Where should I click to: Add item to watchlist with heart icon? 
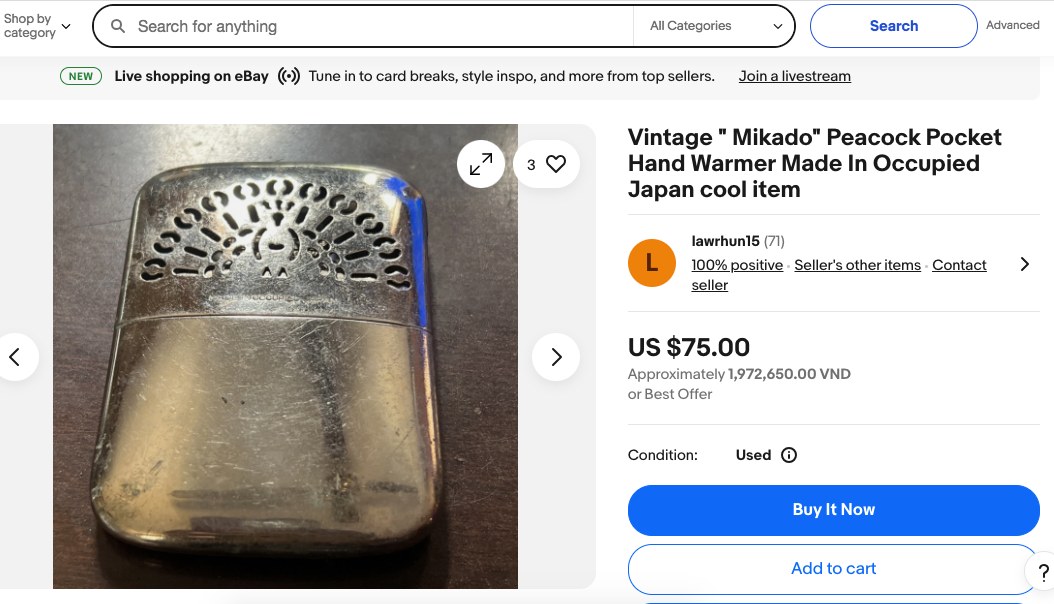tap(556, 164)
